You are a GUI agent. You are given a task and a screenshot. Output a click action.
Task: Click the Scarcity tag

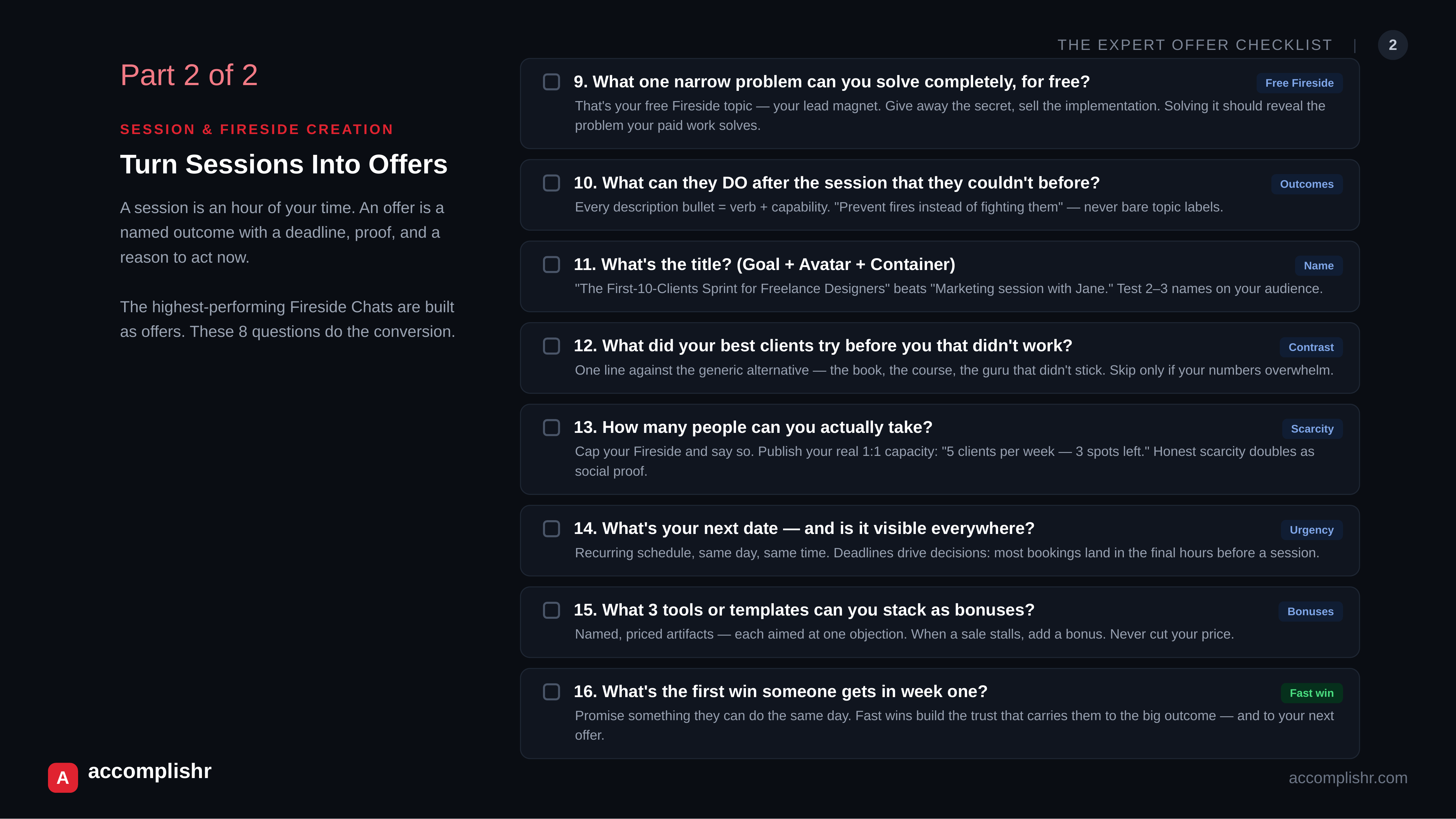click(x=1312, y=428)
